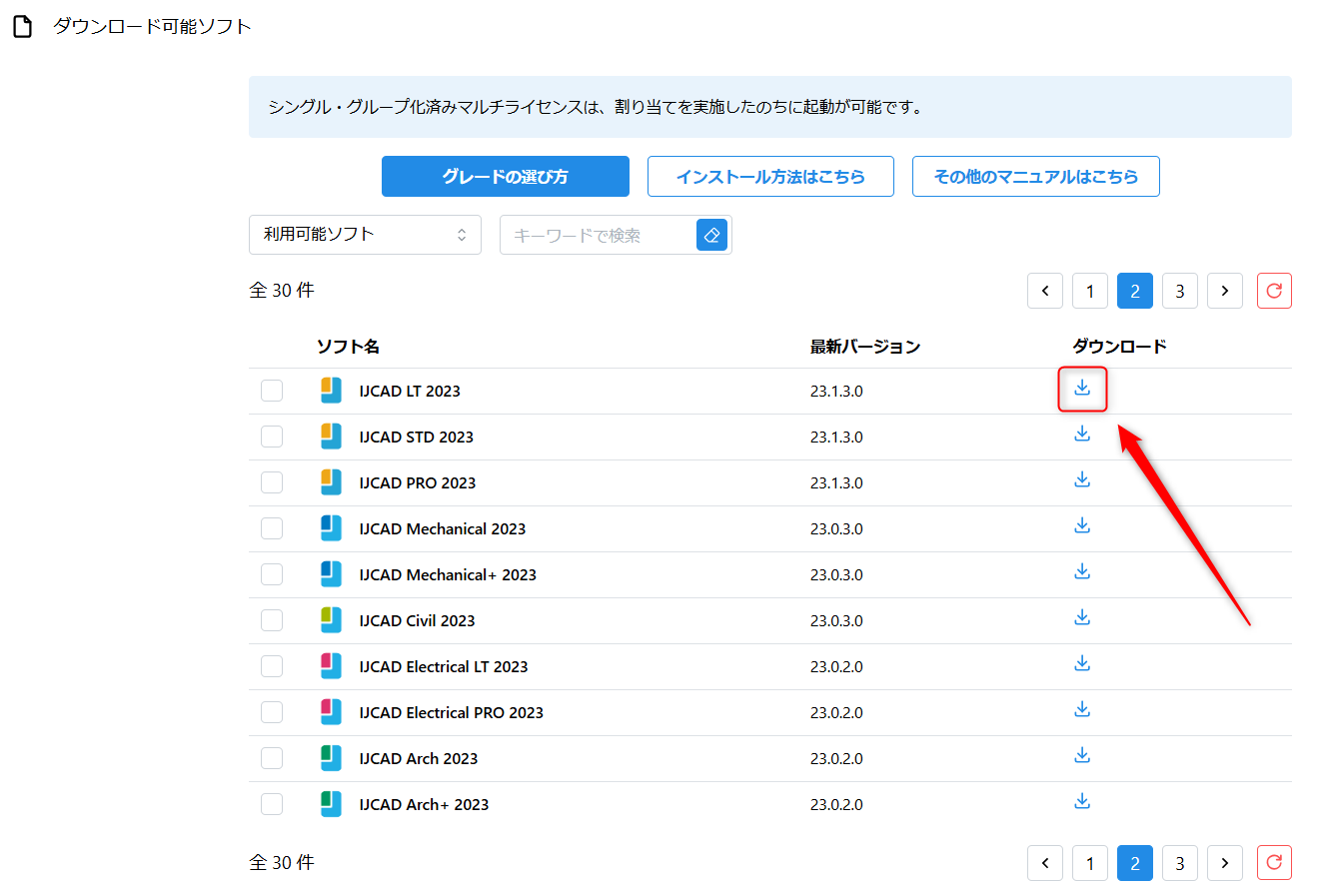Image resolution: width=1320 pixels, height=896 pixels.
Task: Go to previous page in top pagination
Action: [x=1045, y=291]
